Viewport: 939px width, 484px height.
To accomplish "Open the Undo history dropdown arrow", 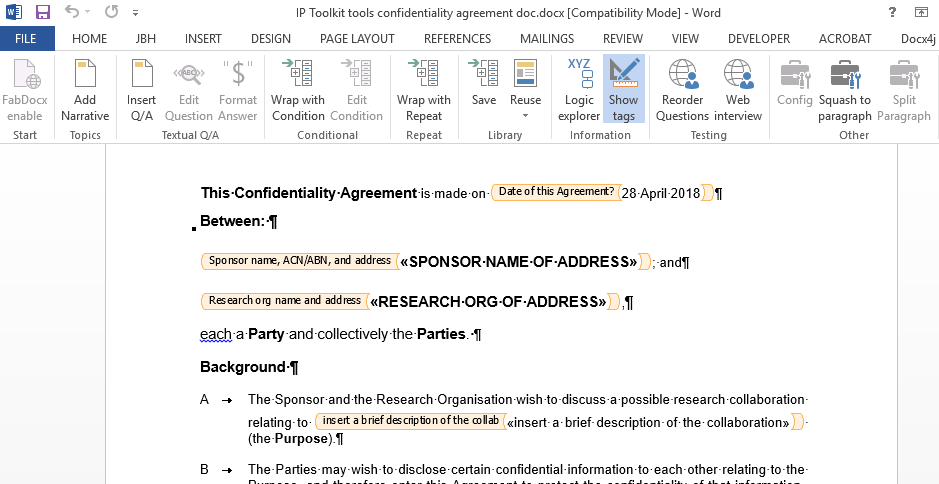I will tap(87, 12).
